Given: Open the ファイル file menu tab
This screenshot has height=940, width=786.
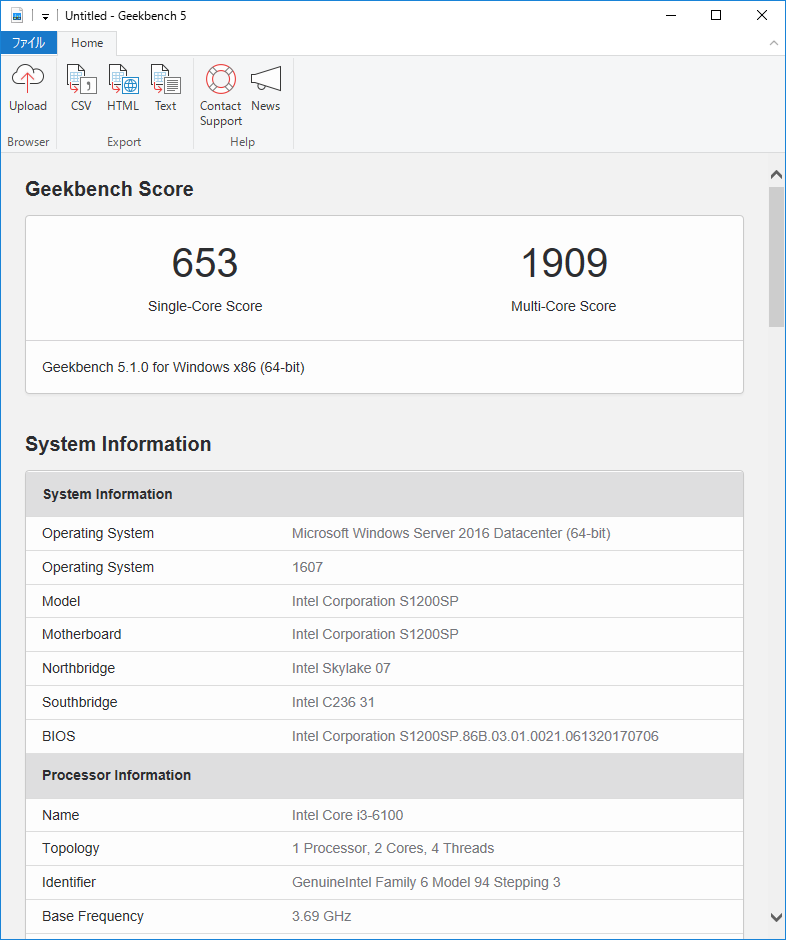Looking at the screenshot, I should pos(28,43).
